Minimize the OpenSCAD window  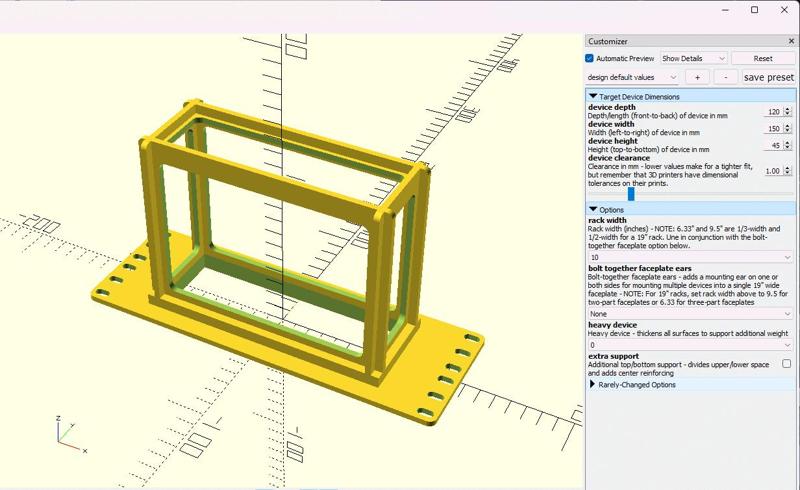pyautogui.click(x=727, y=10)
